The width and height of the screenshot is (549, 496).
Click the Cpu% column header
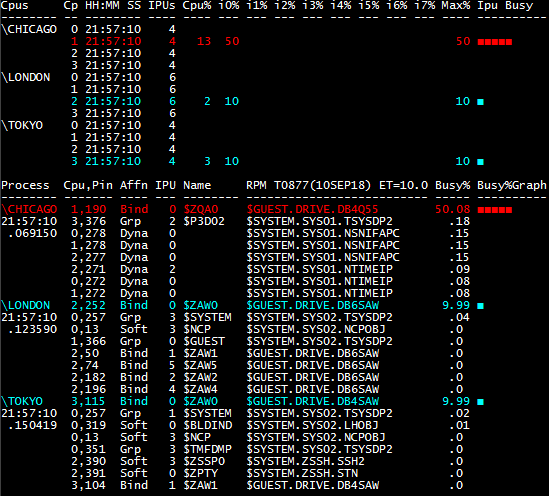[197, 6]
